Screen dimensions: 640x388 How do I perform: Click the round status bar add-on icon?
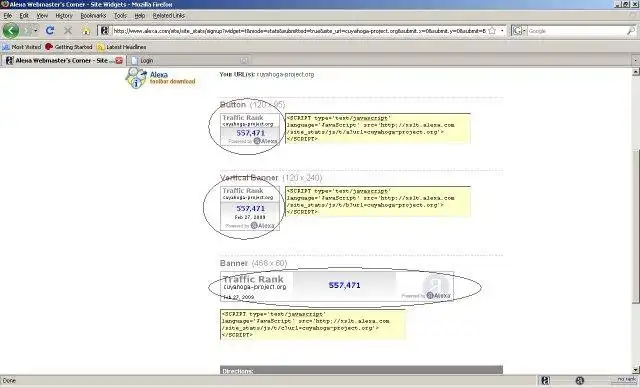579,381
